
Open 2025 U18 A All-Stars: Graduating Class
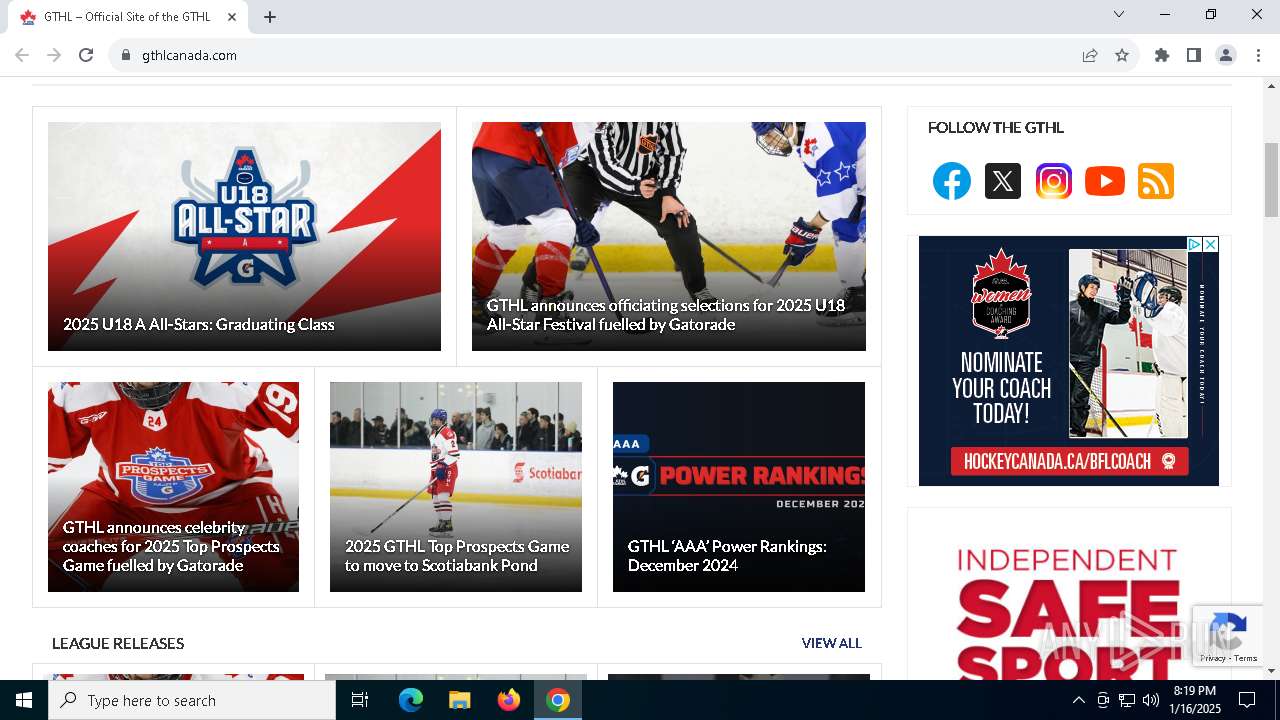[x=199, y=324]
